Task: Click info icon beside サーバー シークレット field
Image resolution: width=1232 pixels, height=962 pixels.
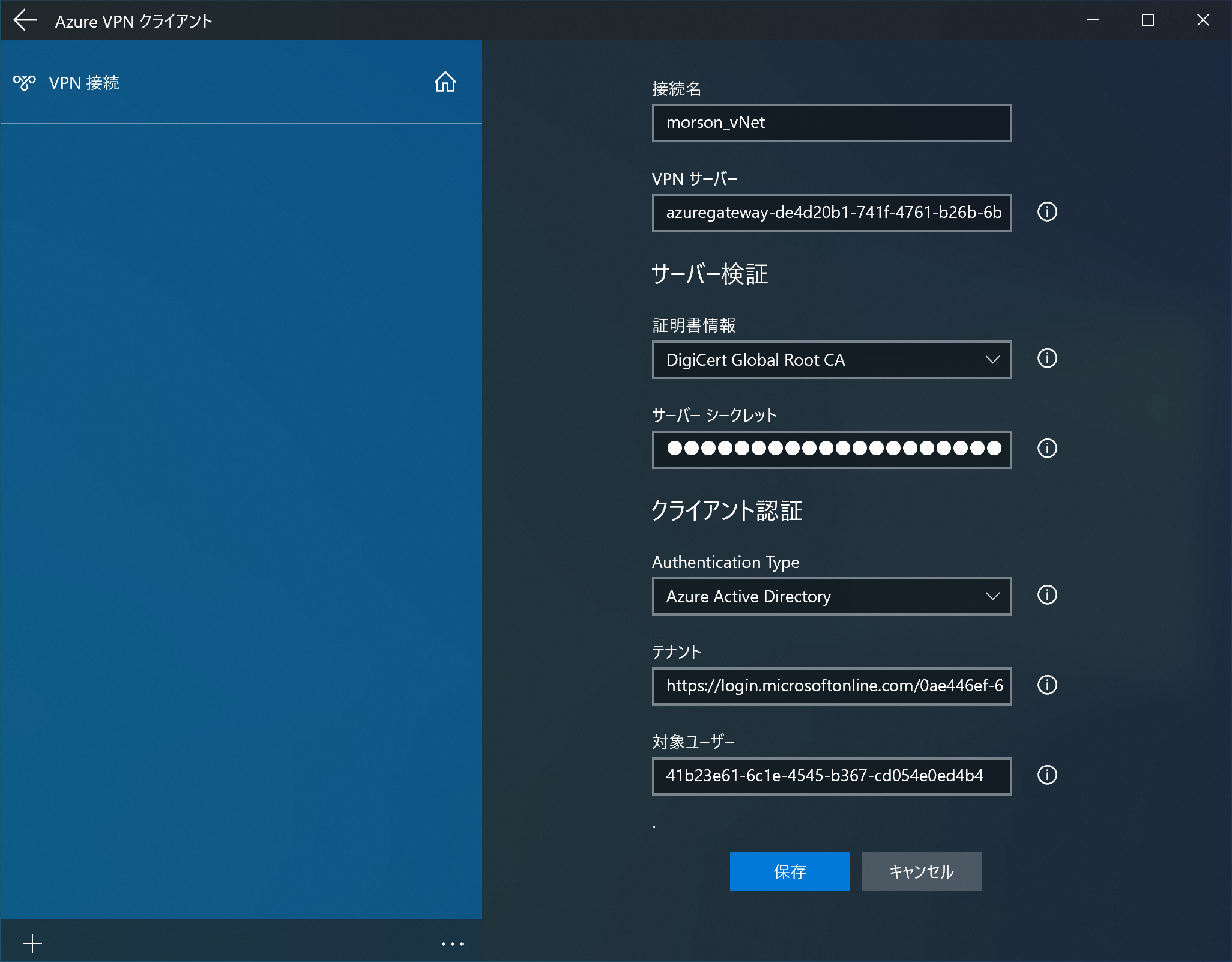Action: (x=1047, y=449)
